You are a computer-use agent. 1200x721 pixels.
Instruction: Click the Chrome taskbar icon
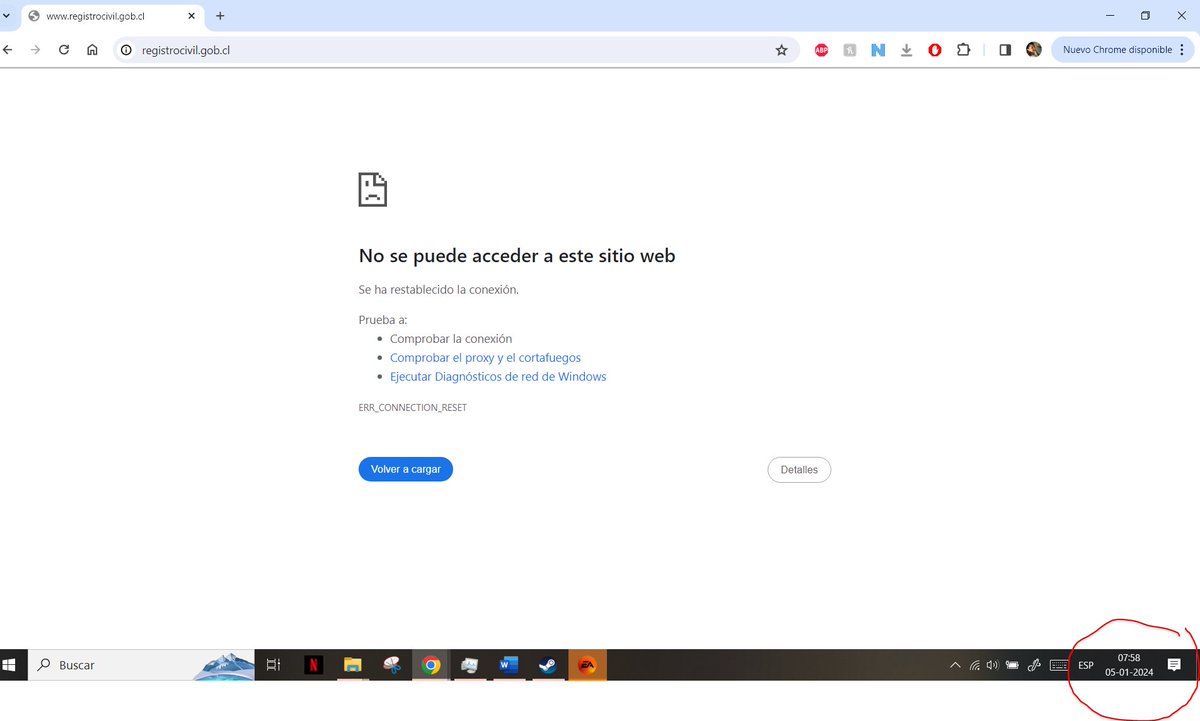[430, 664]
